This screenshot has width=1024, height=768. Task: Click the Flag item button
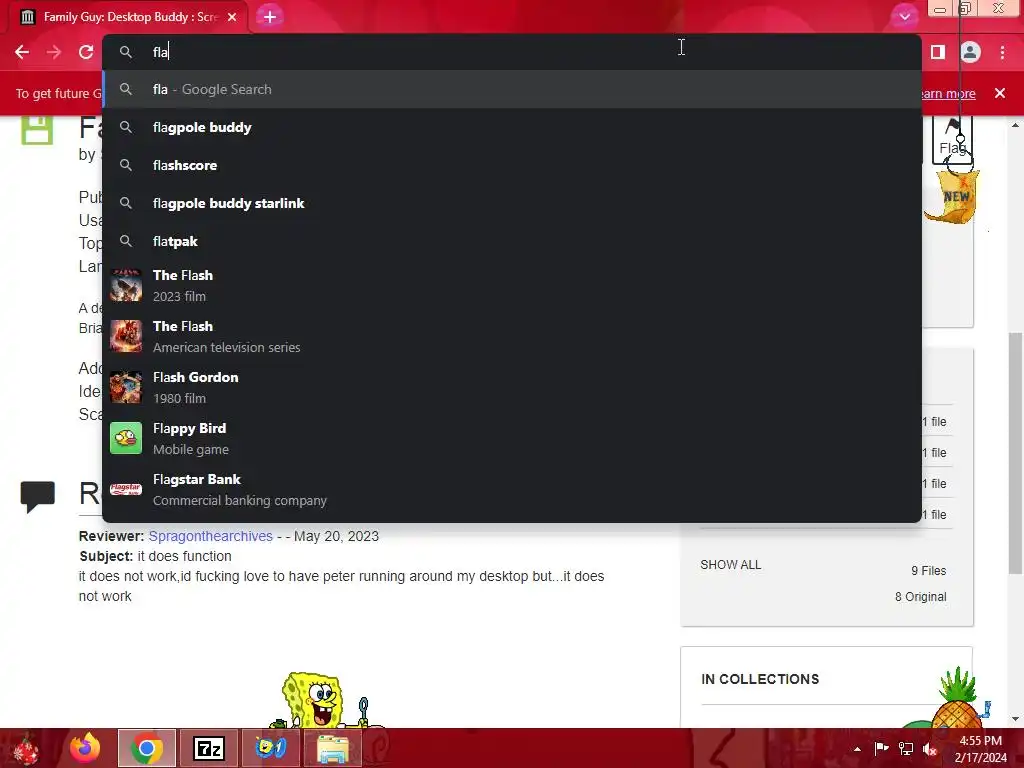point(952,139)
